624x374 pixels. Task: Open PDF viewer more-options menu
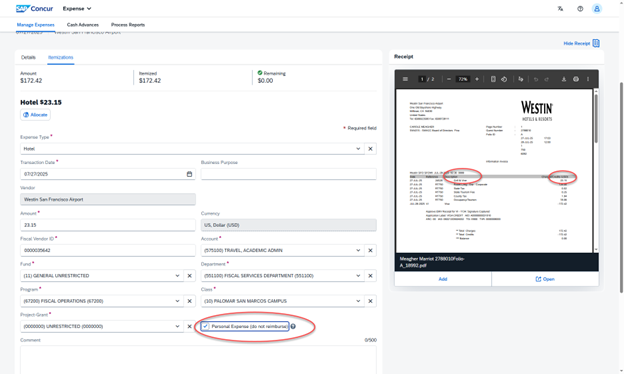(x=588, y=79)
